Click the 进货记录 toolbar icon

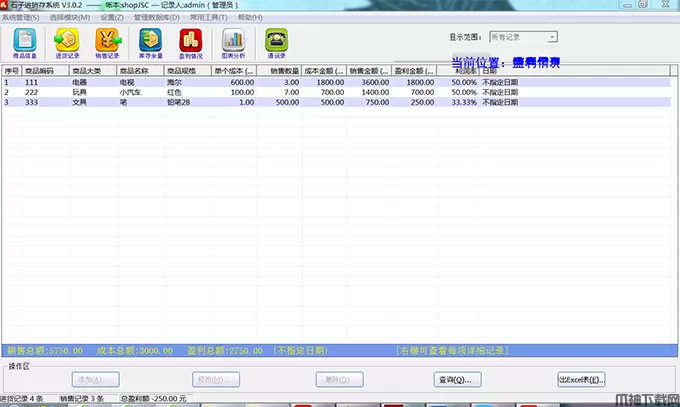click(67, 42)
